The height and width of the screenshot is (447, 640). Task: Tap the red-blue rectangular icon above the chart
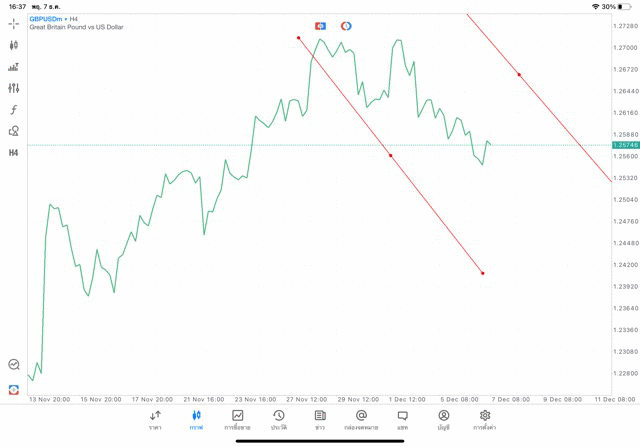click(320, 25)
